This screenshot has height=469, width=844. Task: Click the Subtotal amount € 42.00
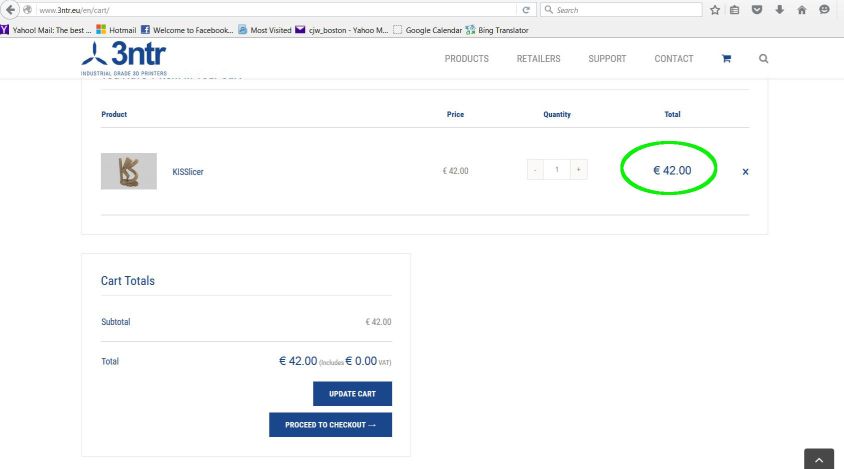(x=378, y=322)
